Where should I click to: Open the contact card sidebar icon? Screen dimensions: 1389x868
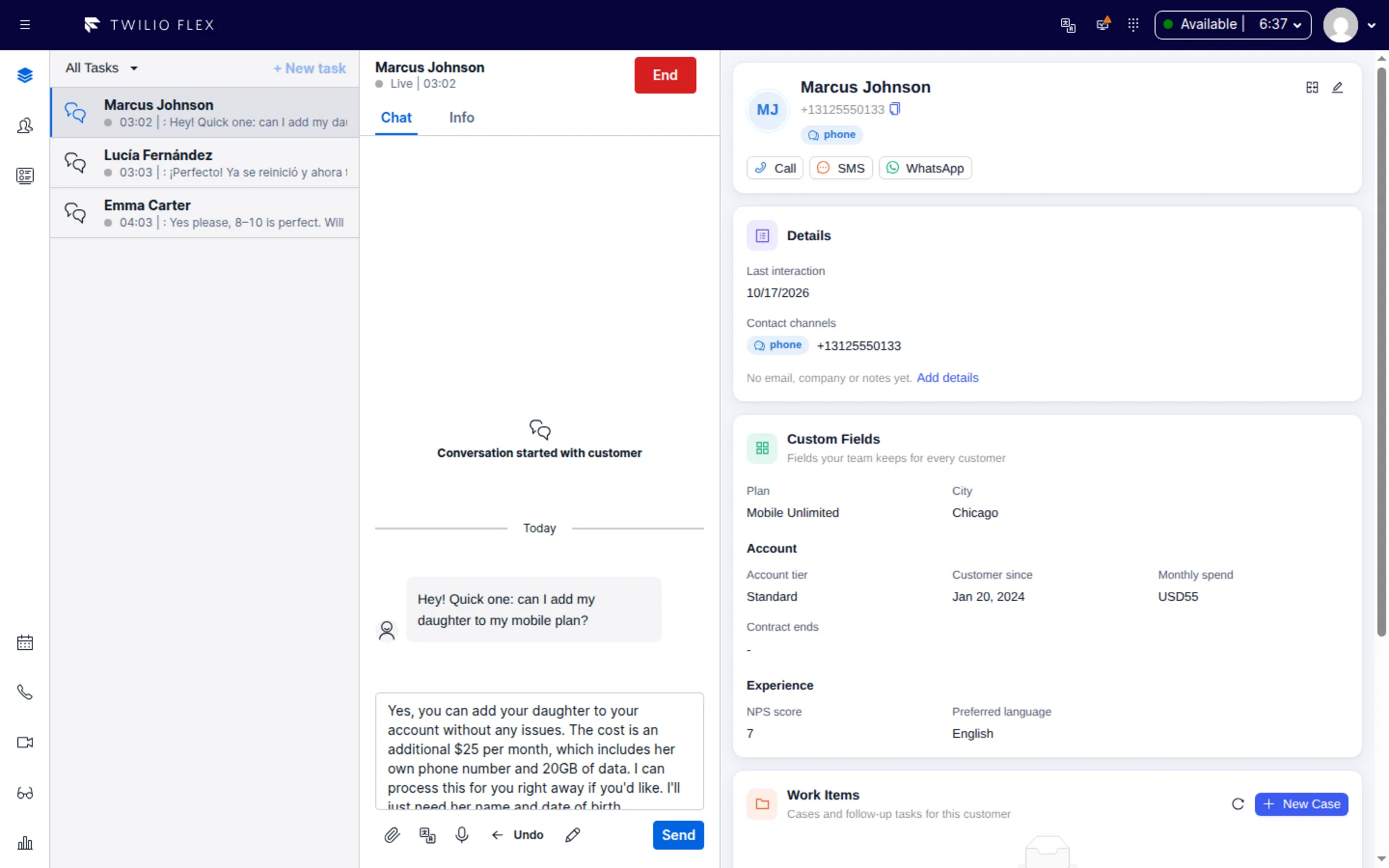point(25,176)
